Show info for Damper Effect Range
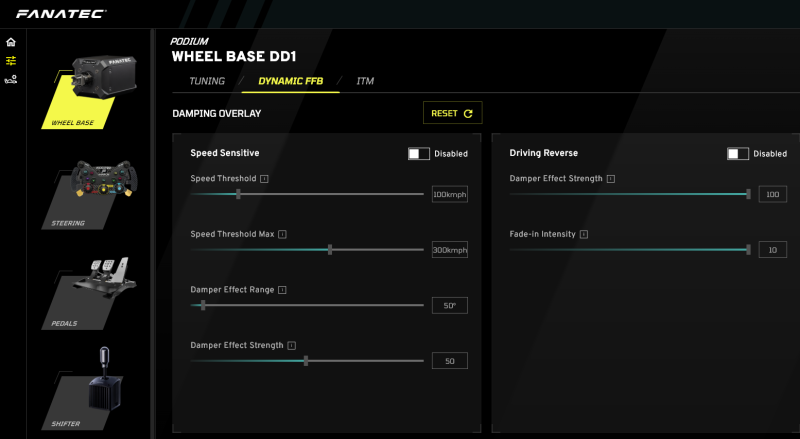800x439 pixels. click(282, 290)
